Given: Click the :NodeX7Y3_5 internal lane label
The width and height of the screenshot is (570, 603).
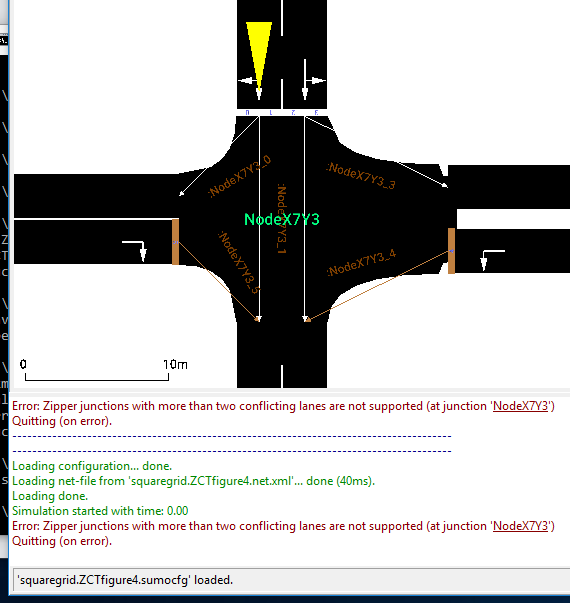Looking at the screenshot, I should coord(239,262).
